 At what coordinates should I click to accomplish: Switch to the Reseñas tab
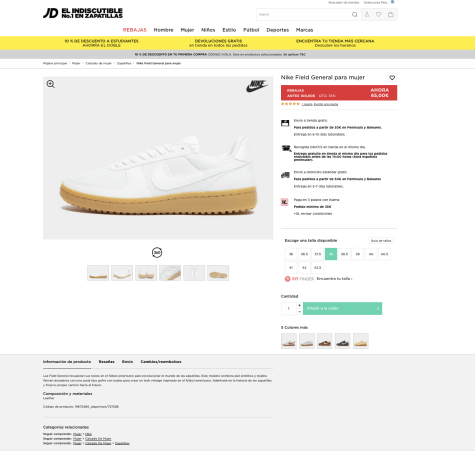106,362
